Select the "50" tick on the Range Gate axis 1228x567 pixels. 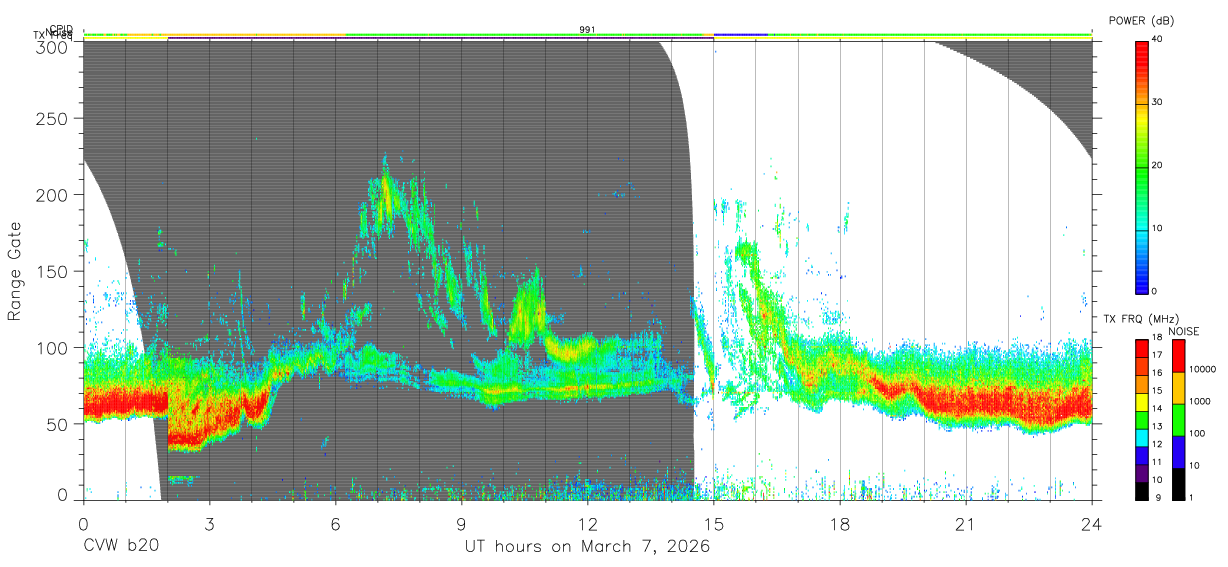57,424
